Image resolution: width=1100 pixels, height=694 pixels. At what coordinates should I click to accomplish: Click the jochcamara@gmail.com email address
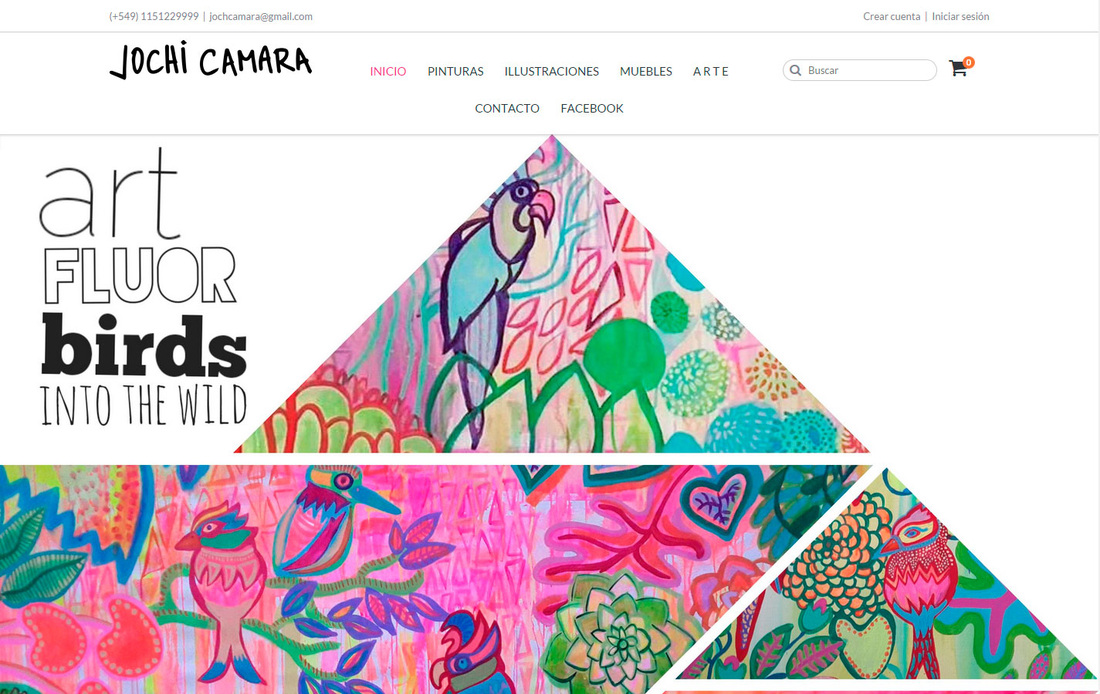tap(261, 16)
